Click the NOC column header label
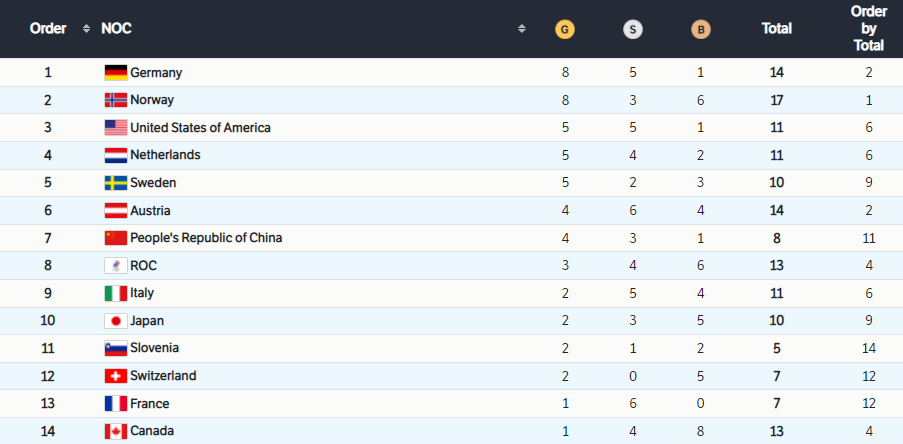 click(x=116, y=29)
